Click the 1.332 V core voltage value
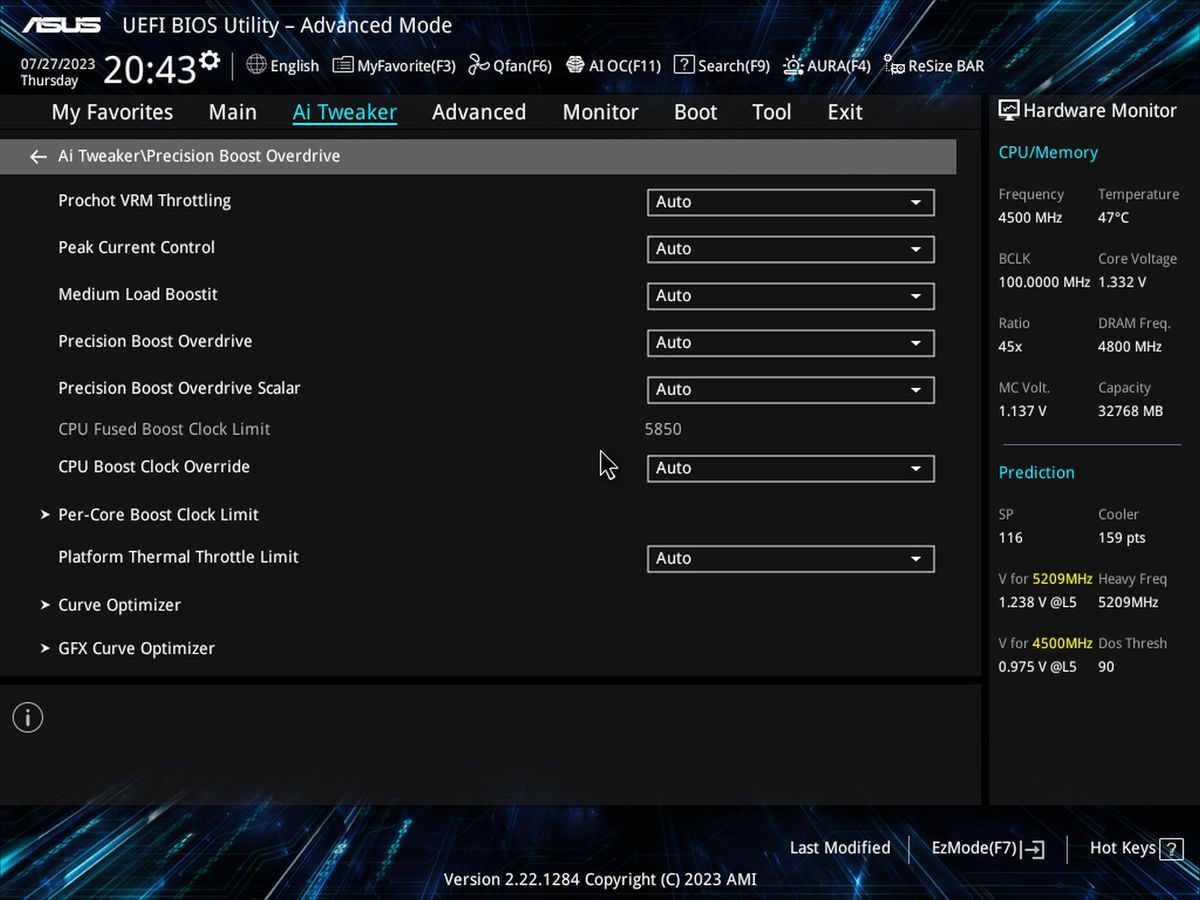1200x900 pixels. 1122,282
